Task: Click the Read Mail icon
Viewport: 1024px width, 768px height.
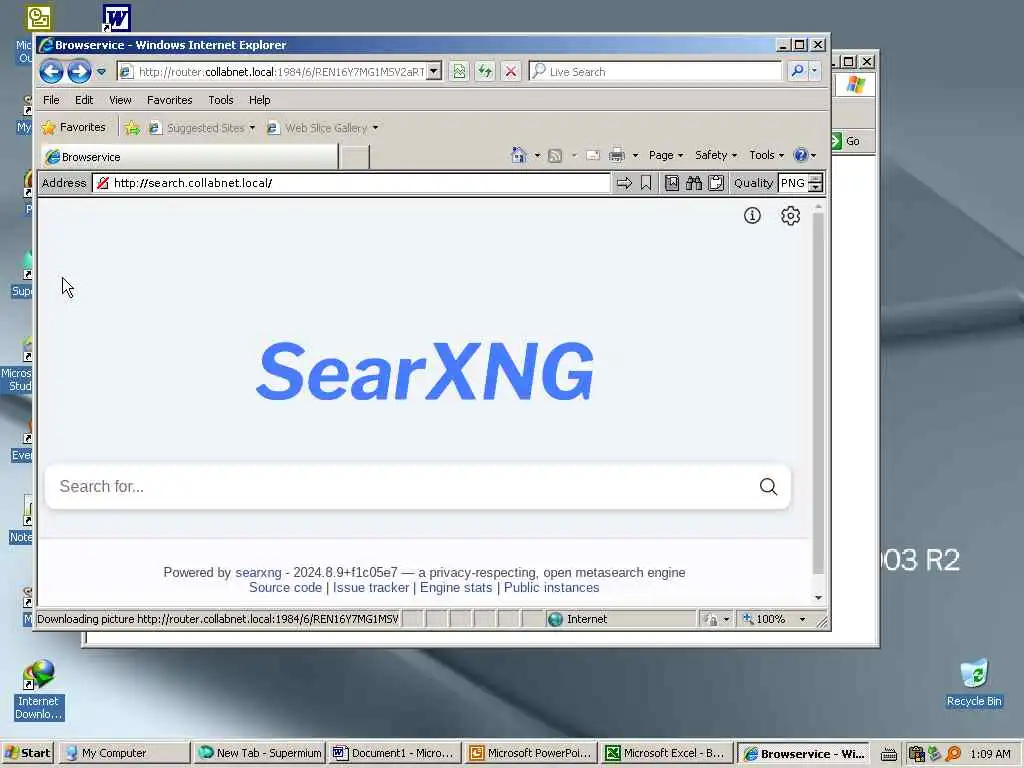Action: 593,155
